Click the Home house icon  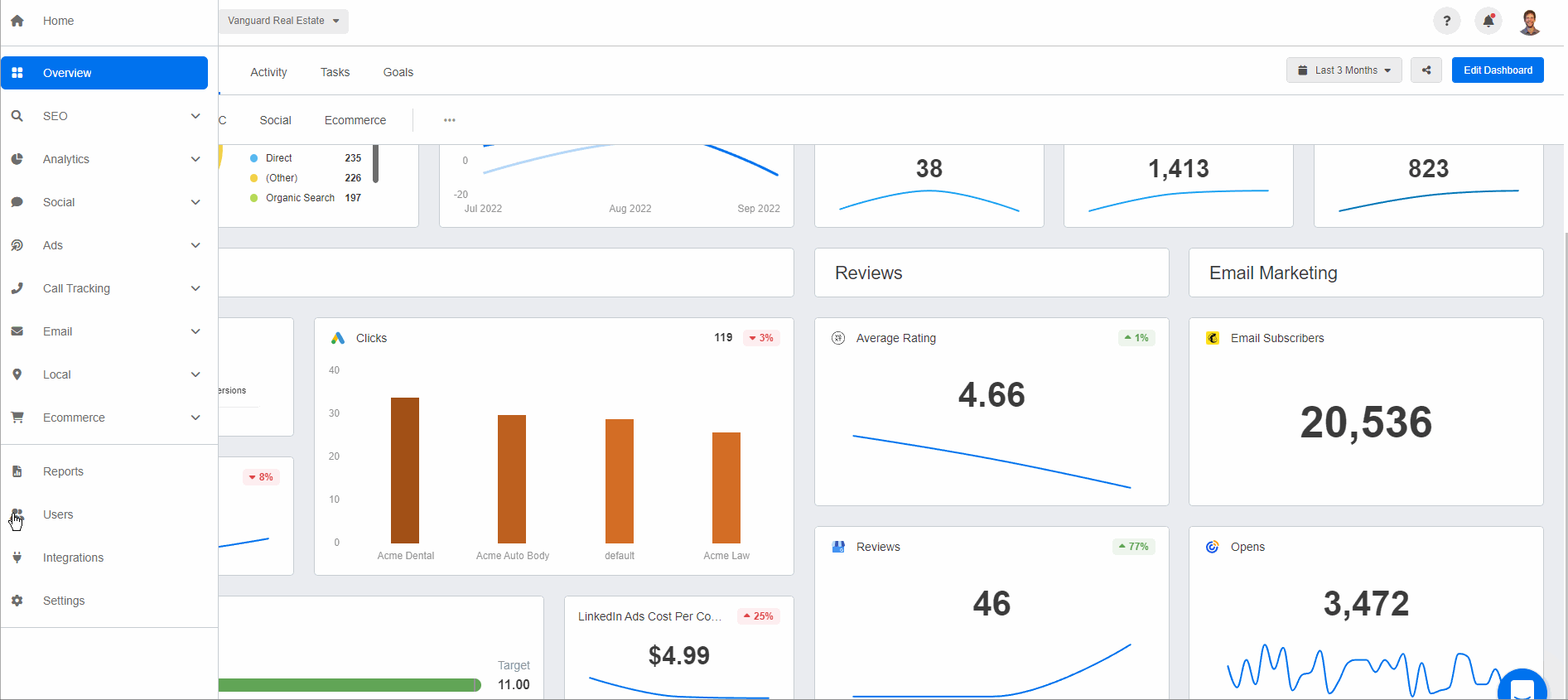coord(17,21)
